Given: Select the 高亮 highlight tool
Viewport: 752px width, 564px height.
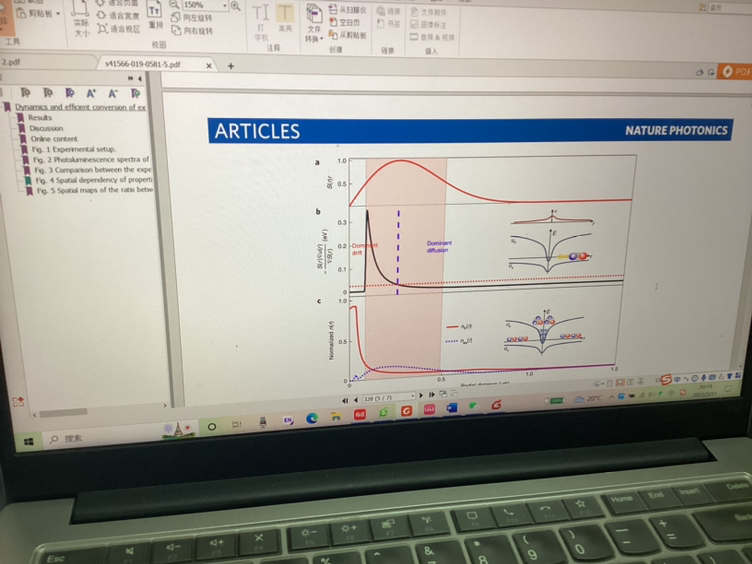Looking at the screenshot, I should point(285,18).
